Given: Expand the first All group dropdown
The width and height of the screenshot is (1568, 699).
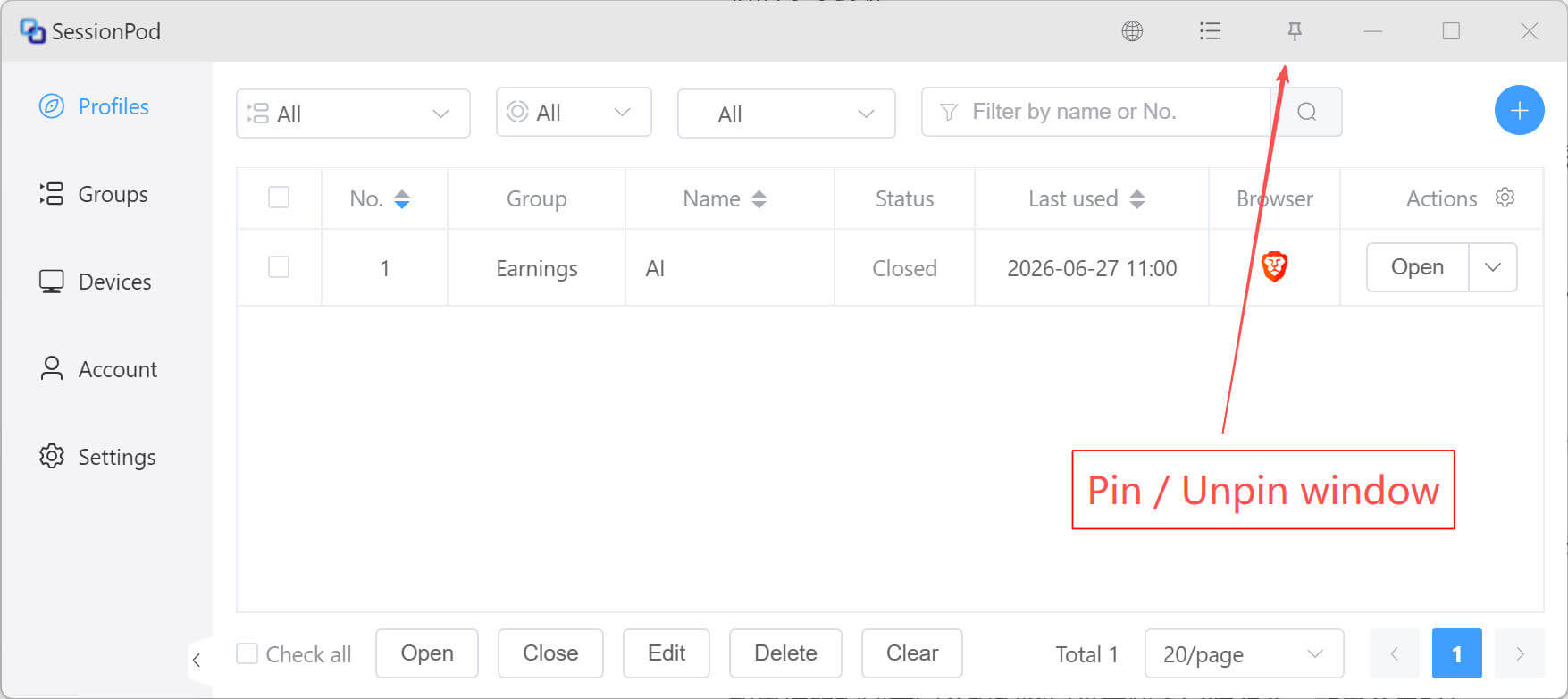Looking at the screenshot, I should coord(353,114).
